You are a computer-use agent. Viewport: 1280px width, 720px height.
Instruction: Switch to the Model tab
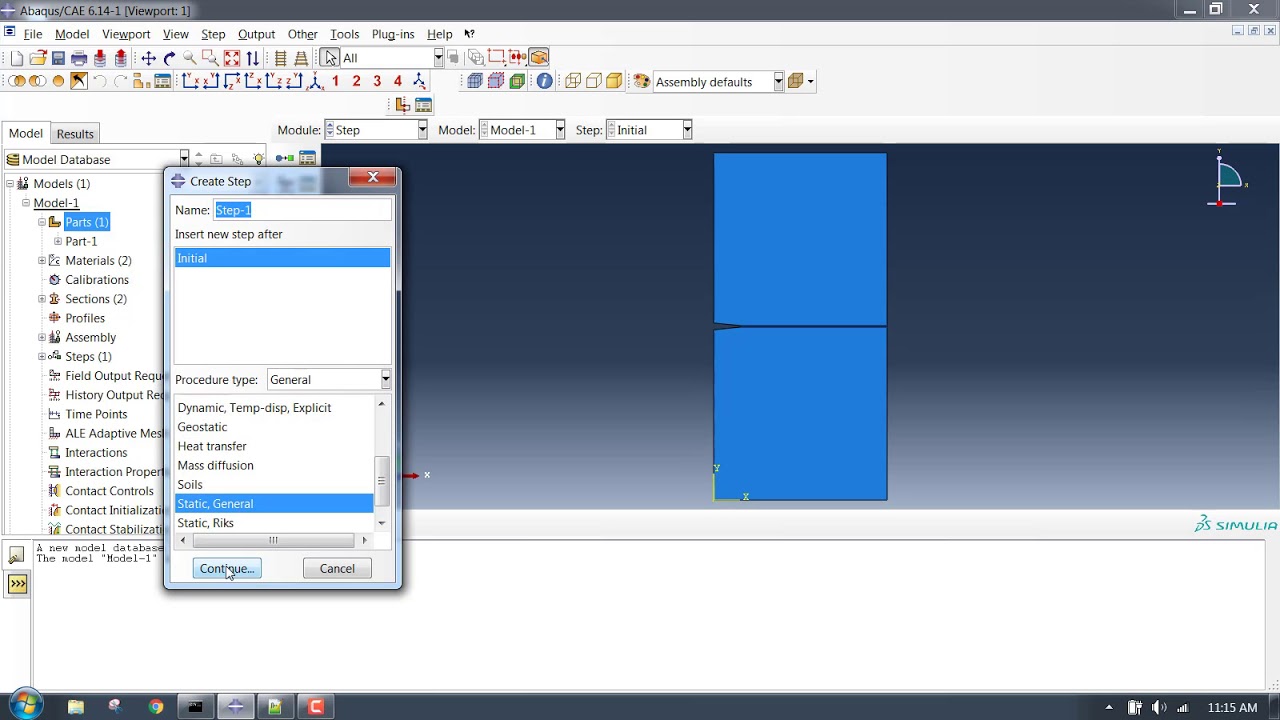[26, 133]
